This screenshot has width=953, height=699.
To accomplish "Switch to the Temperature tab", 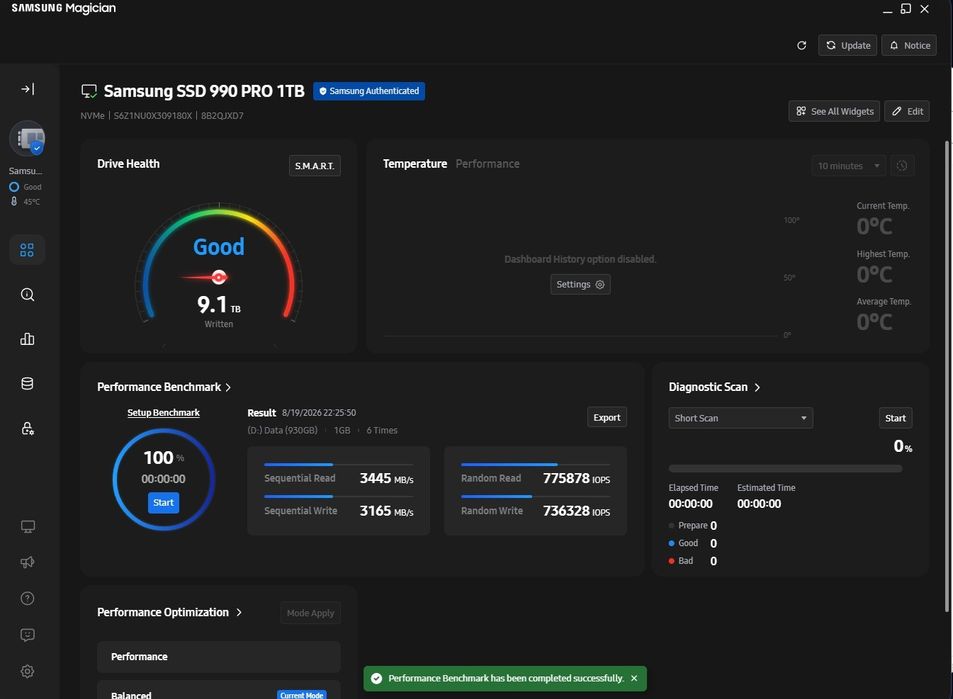I will point(415,164).
